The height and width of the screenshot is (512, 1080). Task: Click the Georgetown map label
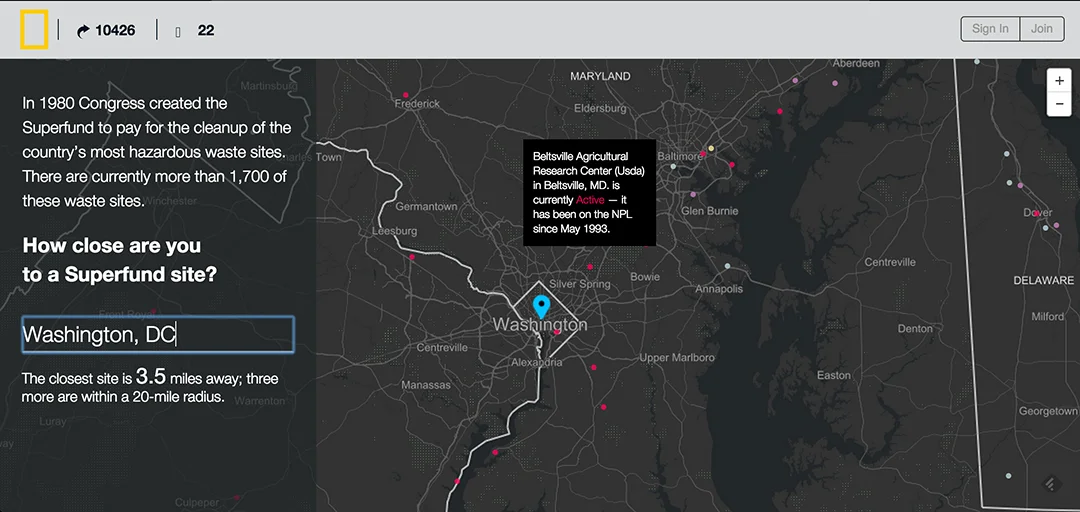click(1048, 411)
